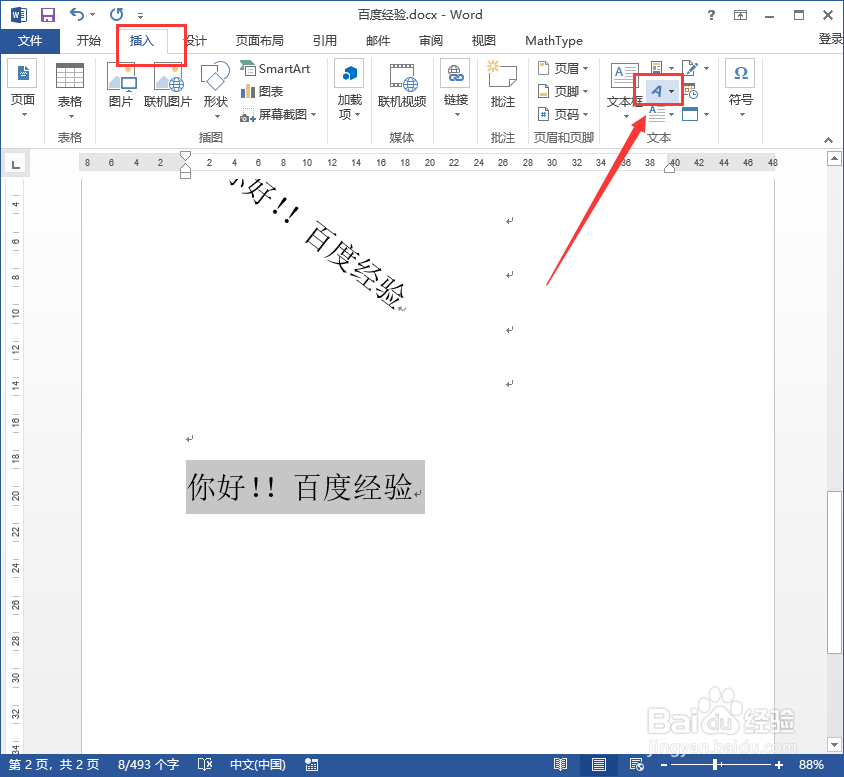Switch to the 邮件 mailings tab
This screenshot has height=777, width=844.
[x=378, y=41]
